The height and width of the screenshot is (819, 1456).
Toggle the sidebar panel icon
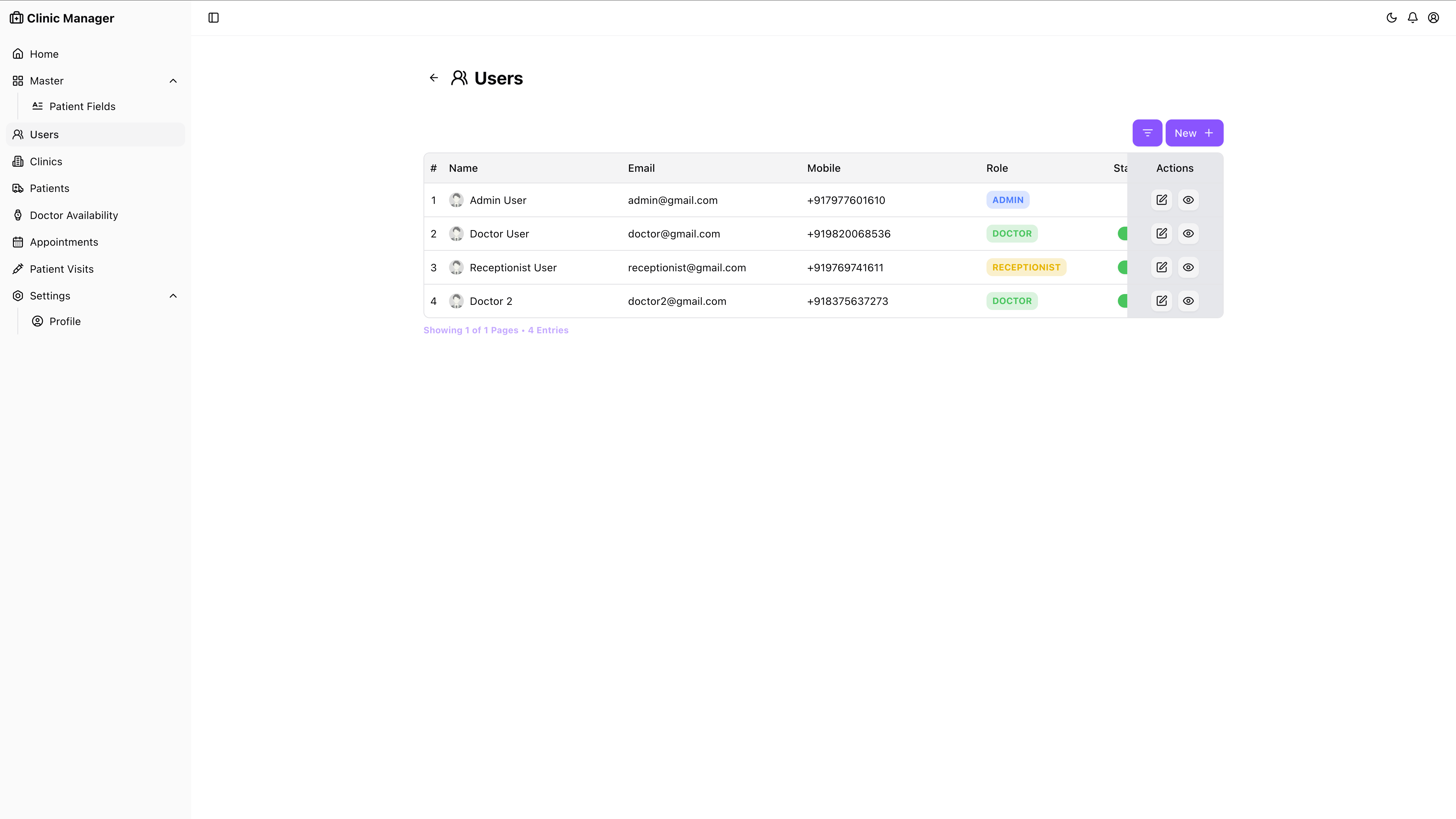213,18
